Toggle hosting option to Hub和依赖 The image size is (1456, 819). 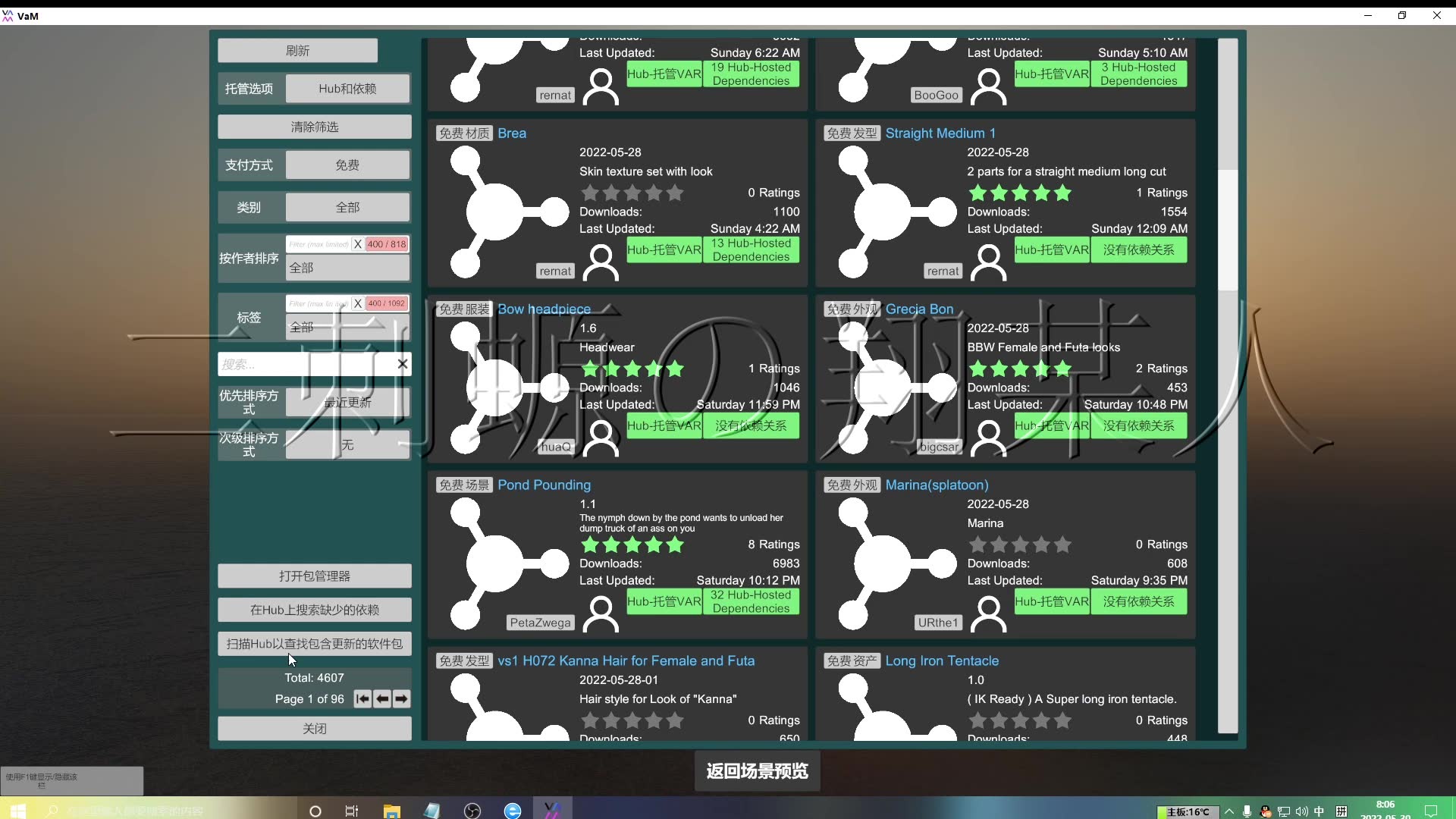pyautogui.click(x=347, y=88)
